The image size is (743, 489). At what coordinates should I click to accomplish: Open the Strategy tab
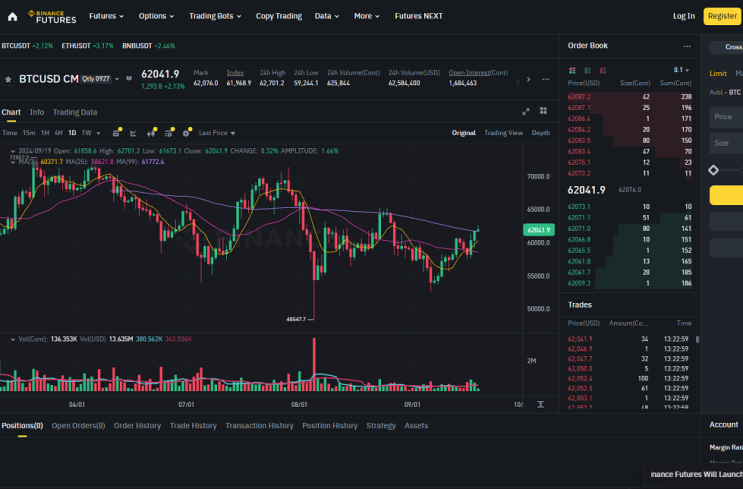381,426
